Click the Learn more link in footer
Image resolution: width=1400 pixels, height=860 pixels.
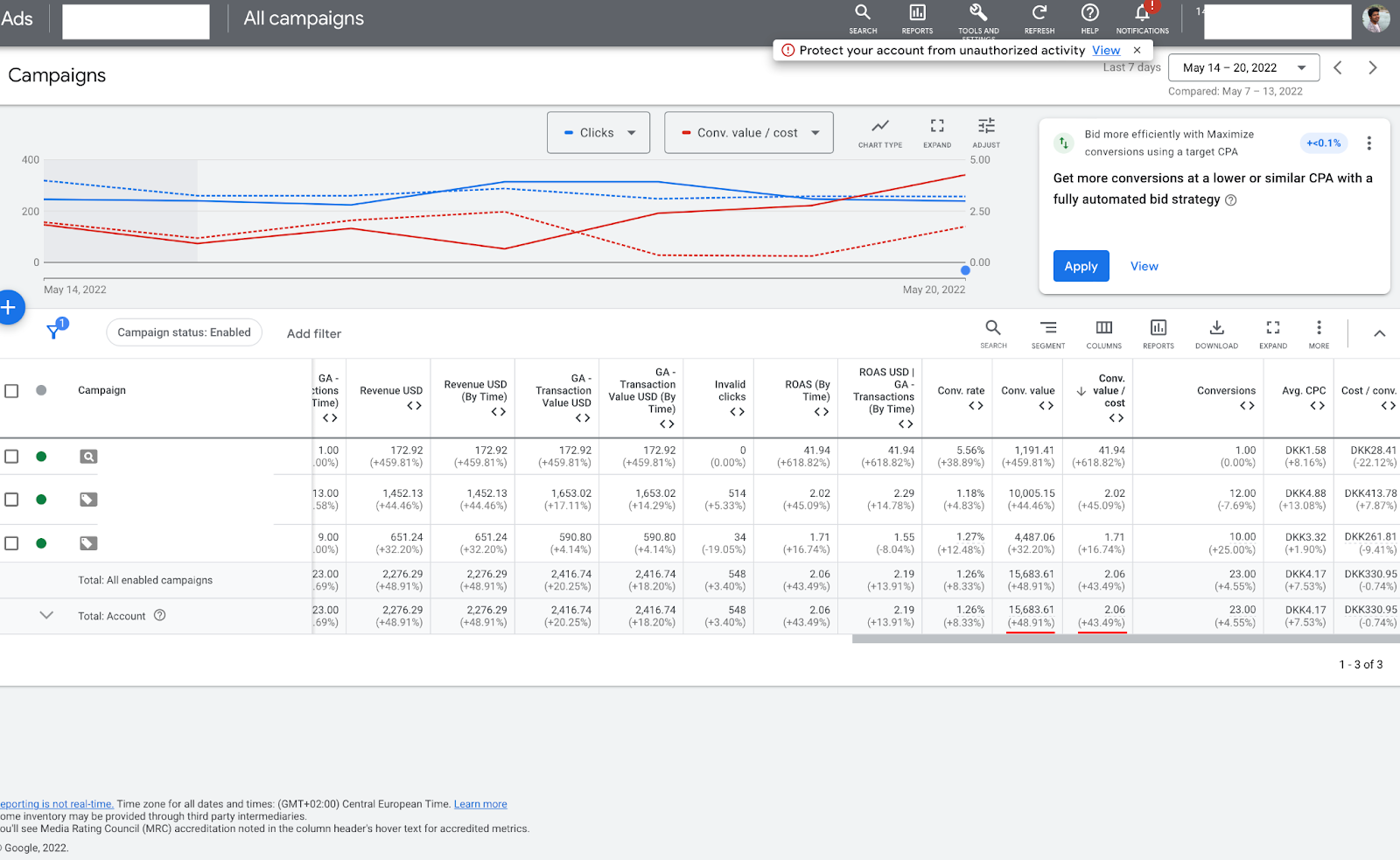[x=480, y=804]
